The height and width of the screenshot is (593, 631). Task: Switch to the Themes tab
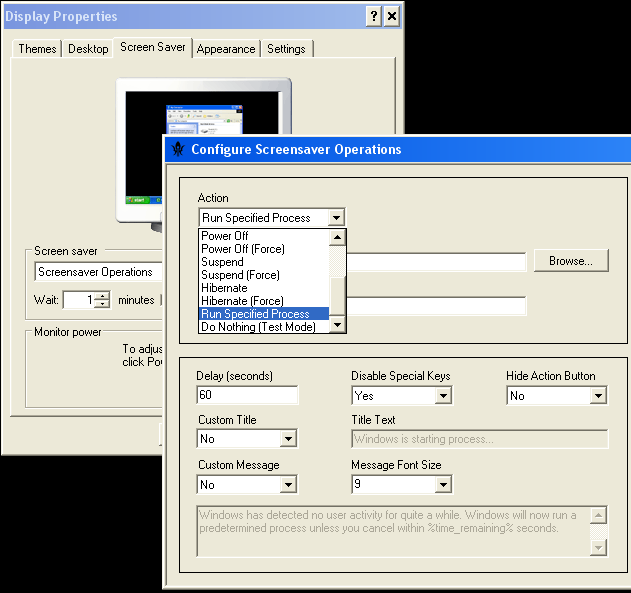click(x=37, y=49)
